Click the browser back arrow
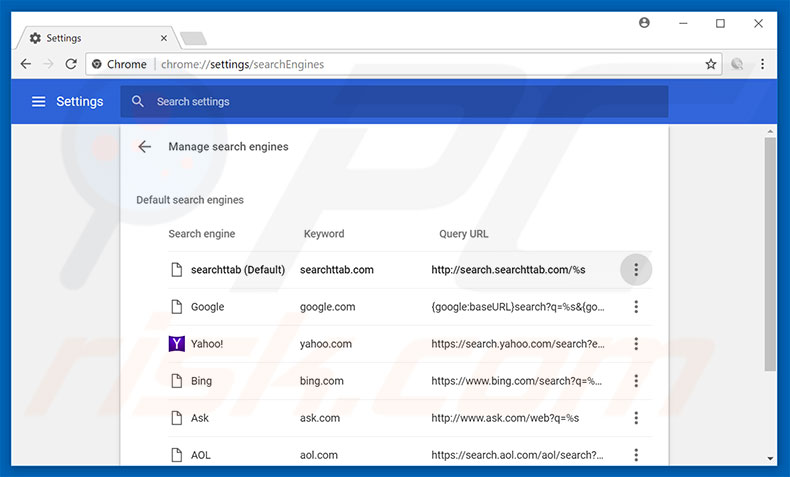Viewport: 790px width, 477px height. click(x=26, y=64)
